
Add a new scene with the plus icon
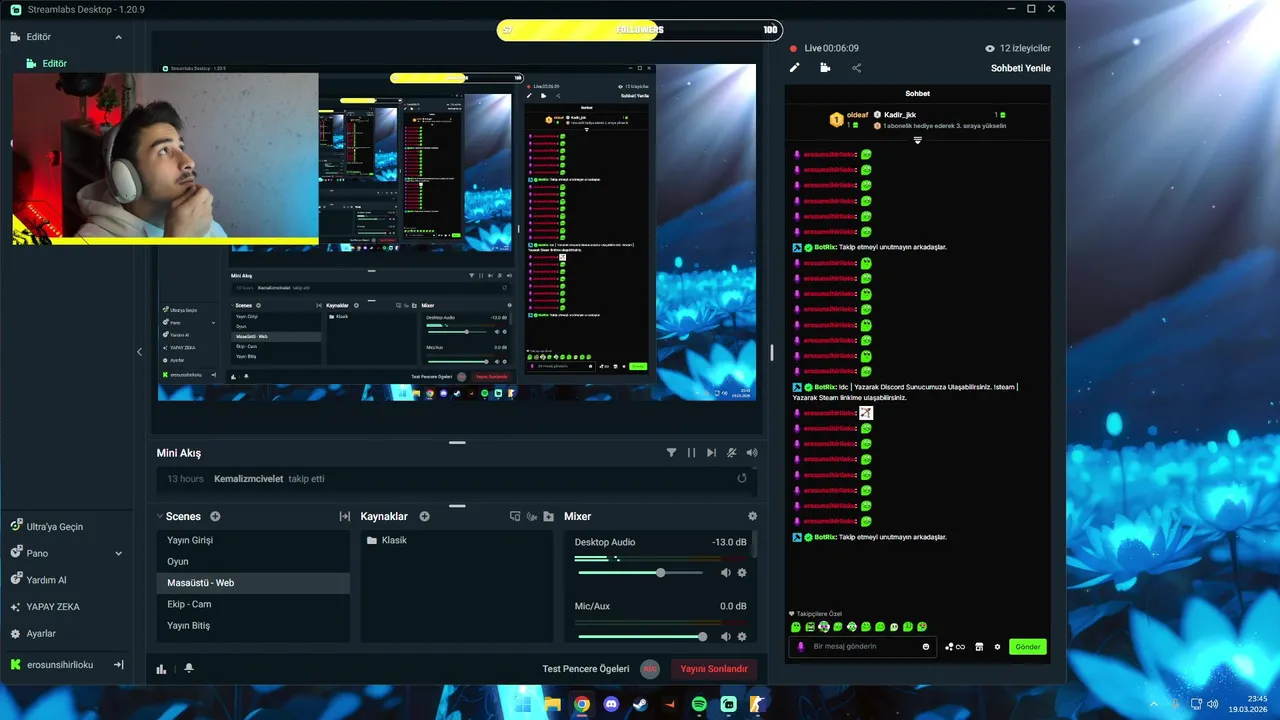click(215, 516)
